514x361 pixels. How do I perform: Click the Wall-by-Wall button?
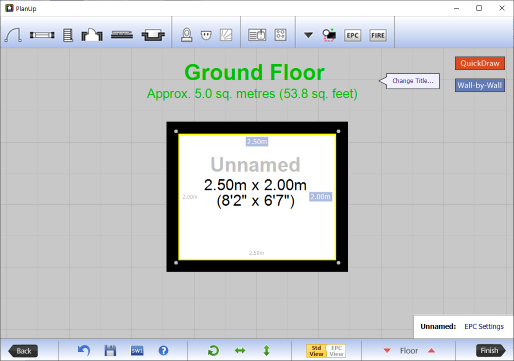(480, 85)
